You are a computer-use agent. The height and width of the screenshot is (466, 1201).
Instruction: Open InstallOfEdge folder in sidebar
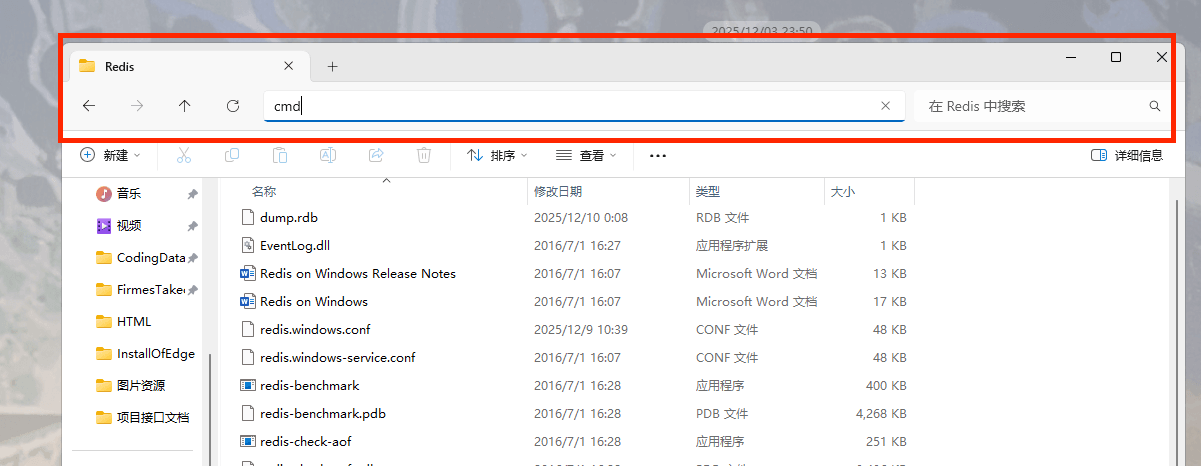(x=145, y=353)
